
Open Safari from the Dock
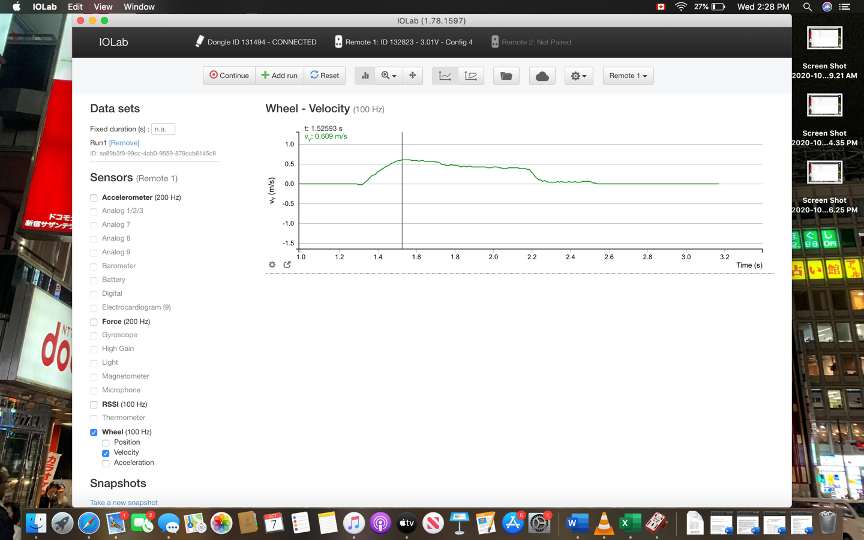point(89,523)
